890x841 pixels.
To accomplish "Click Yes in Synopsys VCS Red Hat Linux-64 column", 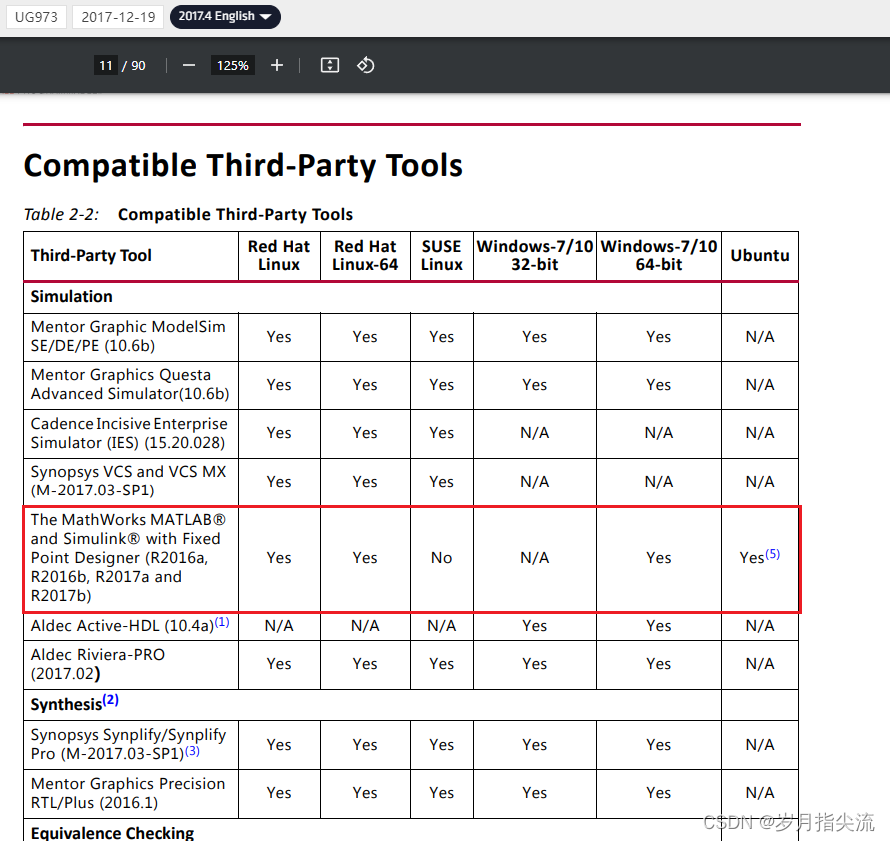I will click(365, 482).
